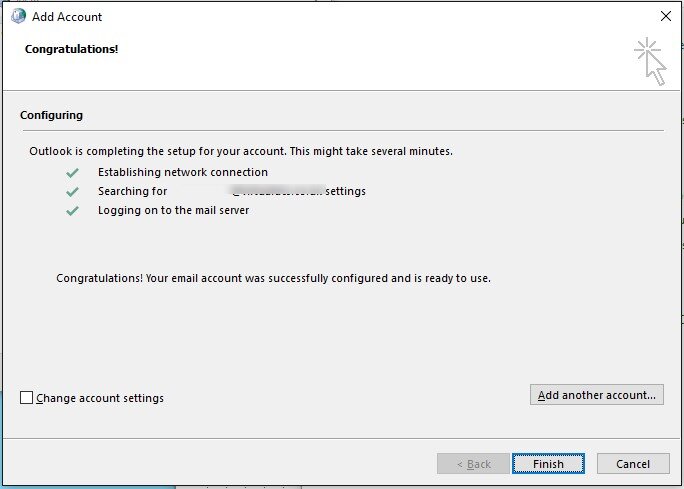Screen dimensions: 684x489
Task: Click Finish to complete account setup
Action: pos(548,463)
